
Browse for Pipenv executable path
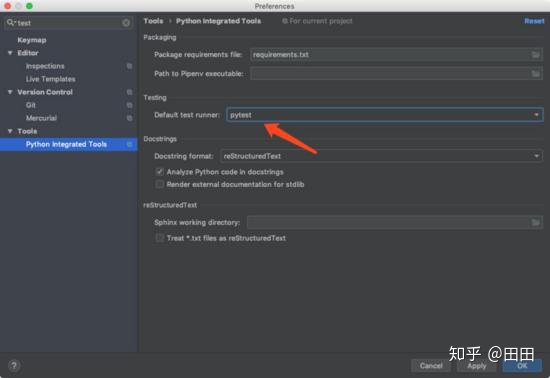(x=535, y=74)
